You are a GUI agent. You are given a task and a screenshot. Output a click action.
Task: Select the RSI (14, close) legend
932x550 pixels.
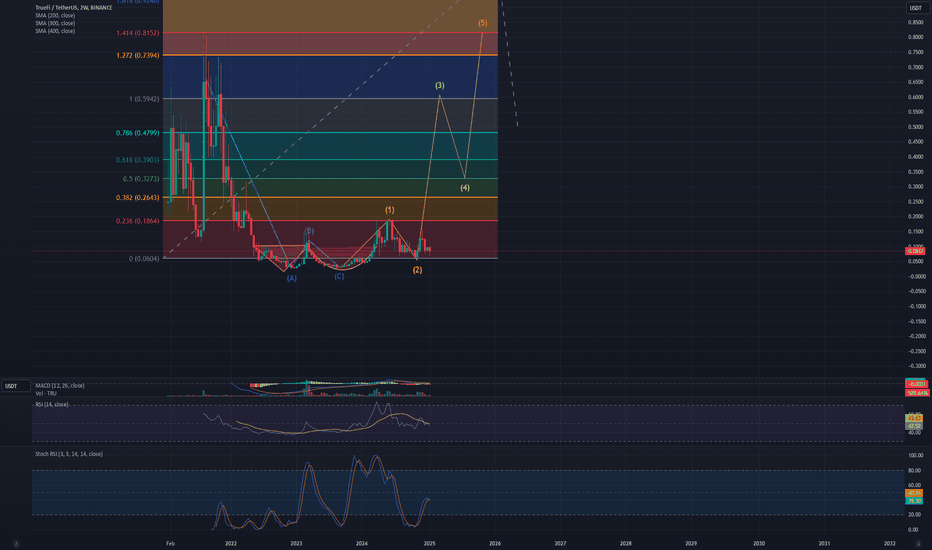52,404
